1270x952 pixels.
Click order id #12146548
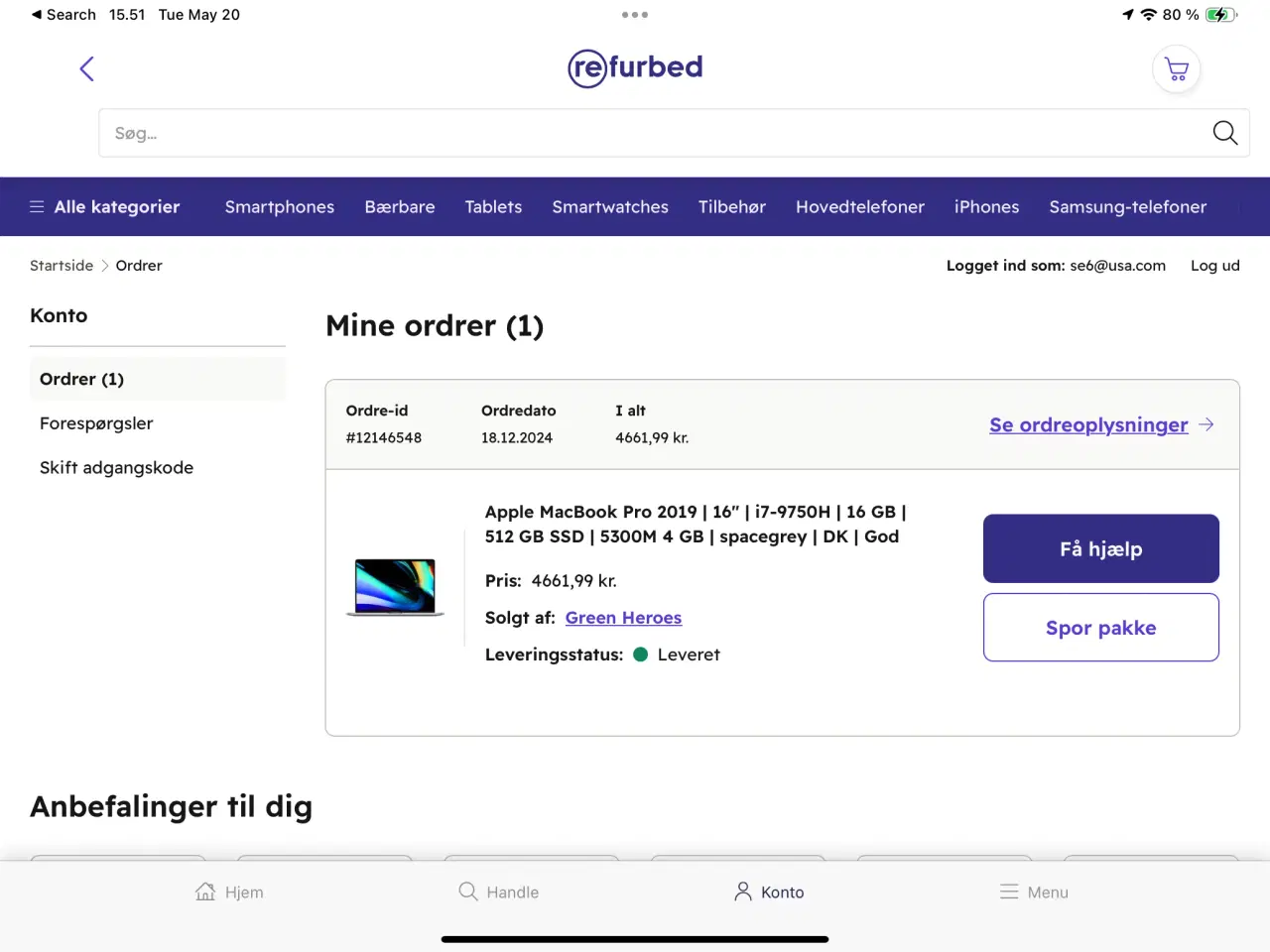[x=384, y=437]
